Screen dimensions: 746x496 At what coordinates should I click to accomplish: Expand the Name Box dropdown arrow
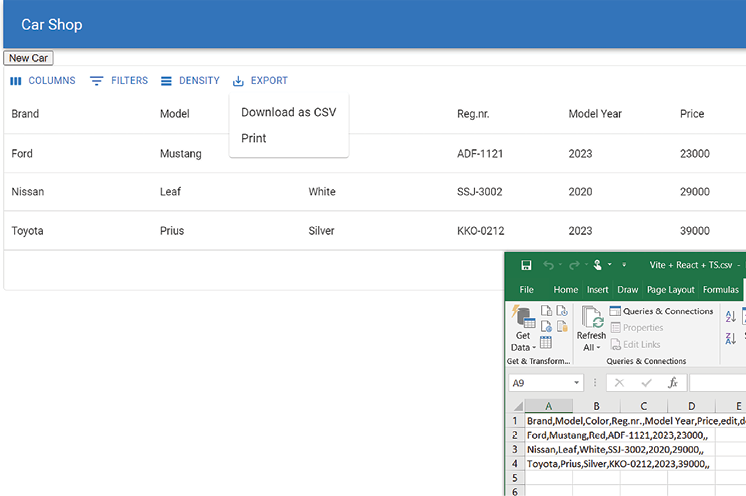point(577,383)
